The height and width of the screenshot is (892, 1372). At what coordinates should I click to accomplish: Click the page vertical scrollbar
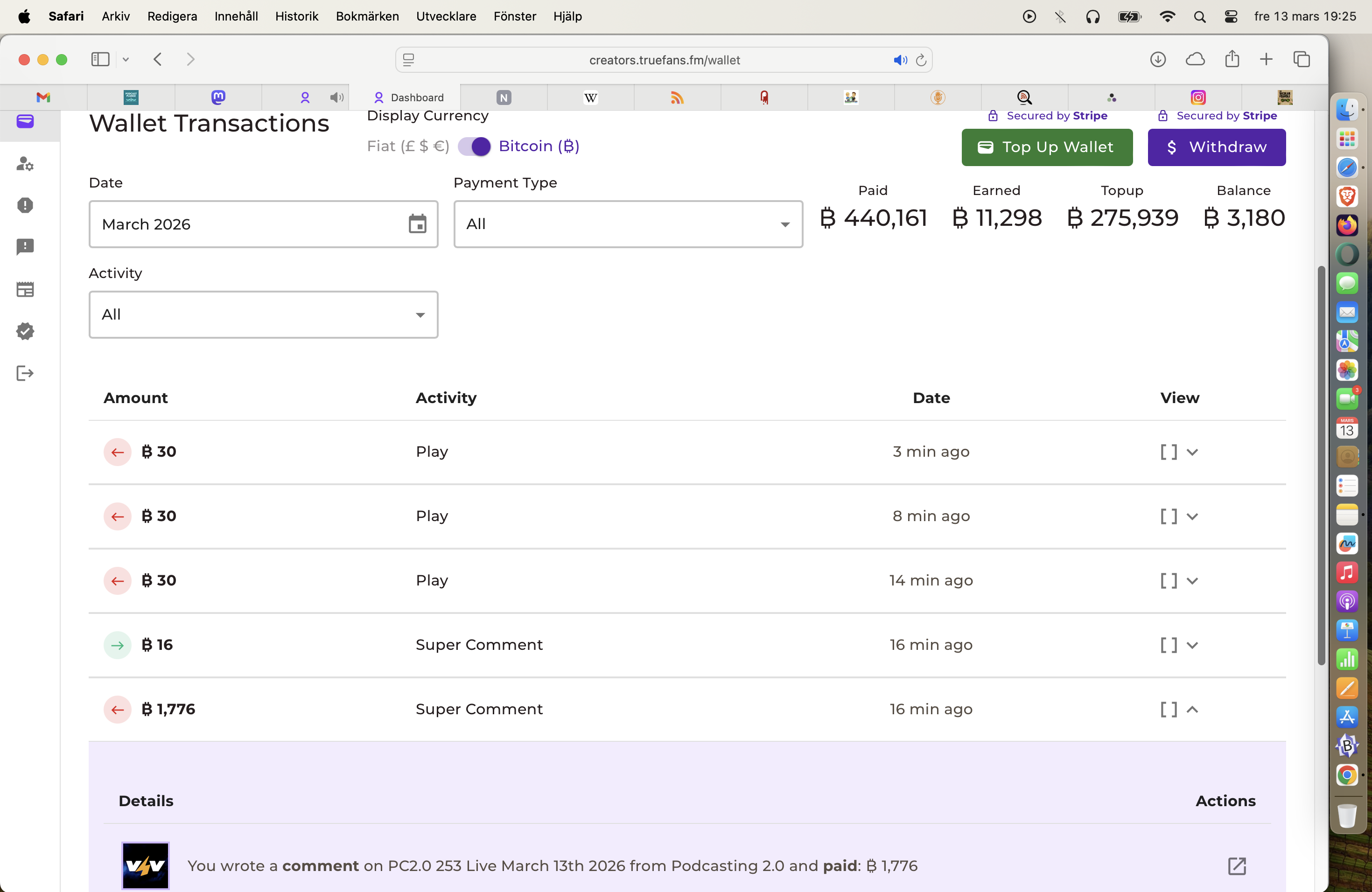1321,465
